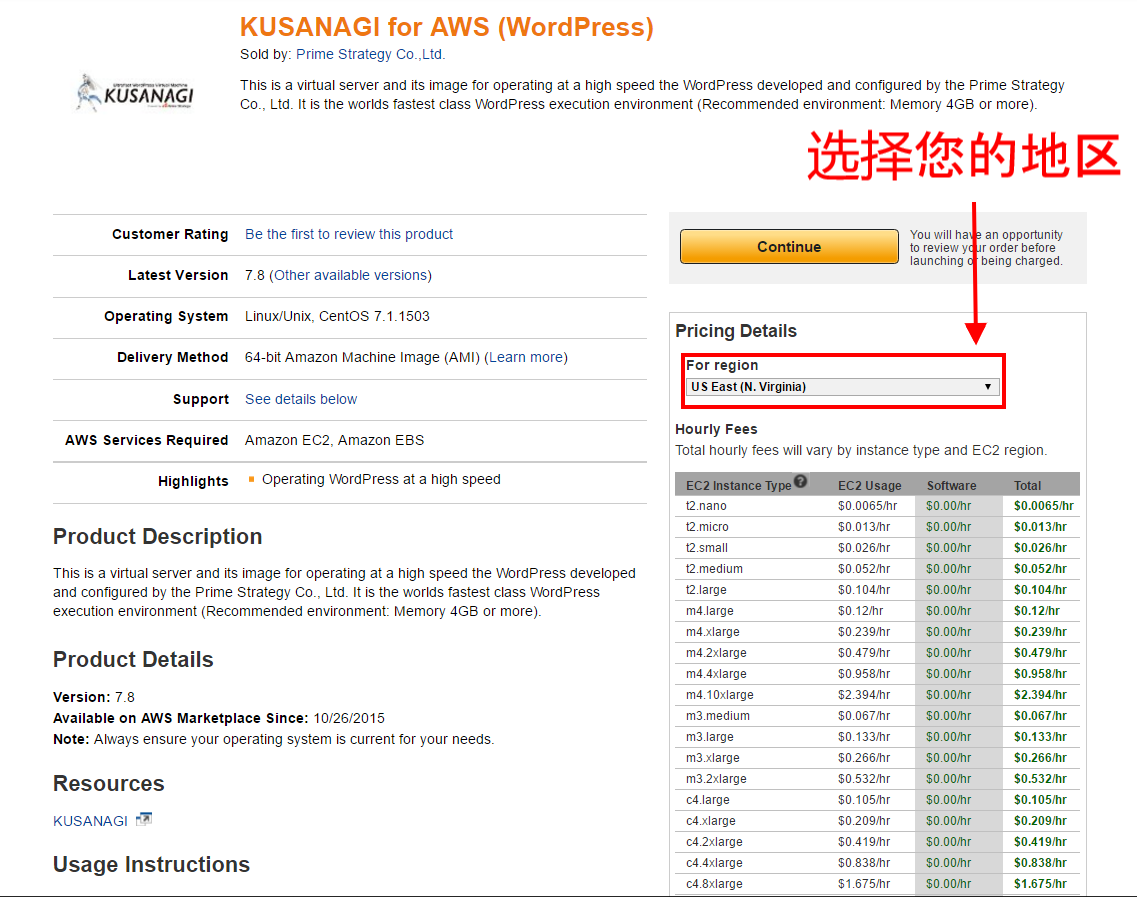The width and height of the screenshot is (1137, 897).
Task: Click the m3.2xlarge instance type
Action: tap(716, 780)
